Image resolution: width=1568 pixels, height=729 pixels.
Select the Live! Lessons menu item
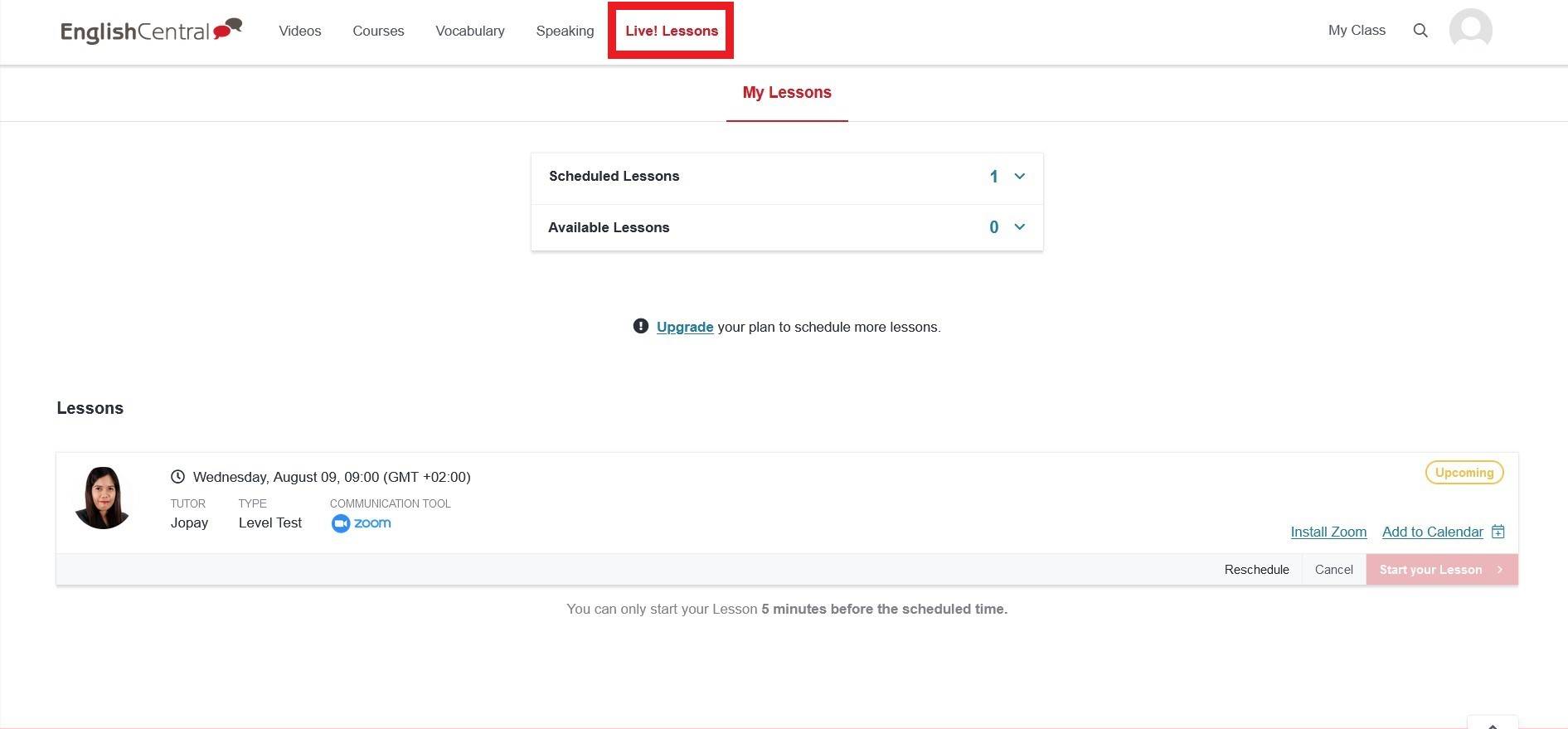coord(672,31)
